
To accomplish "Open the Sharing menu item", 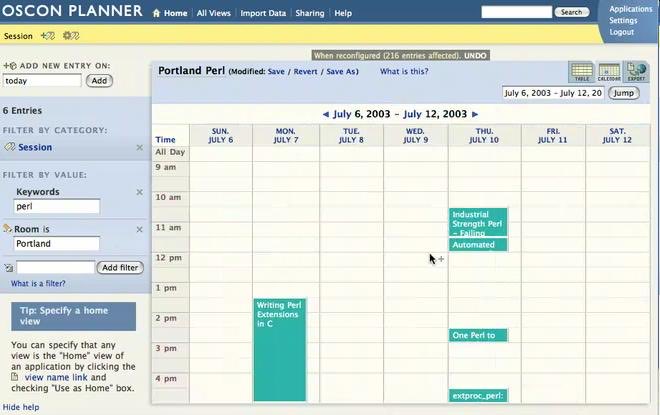I will click(310, 13).
